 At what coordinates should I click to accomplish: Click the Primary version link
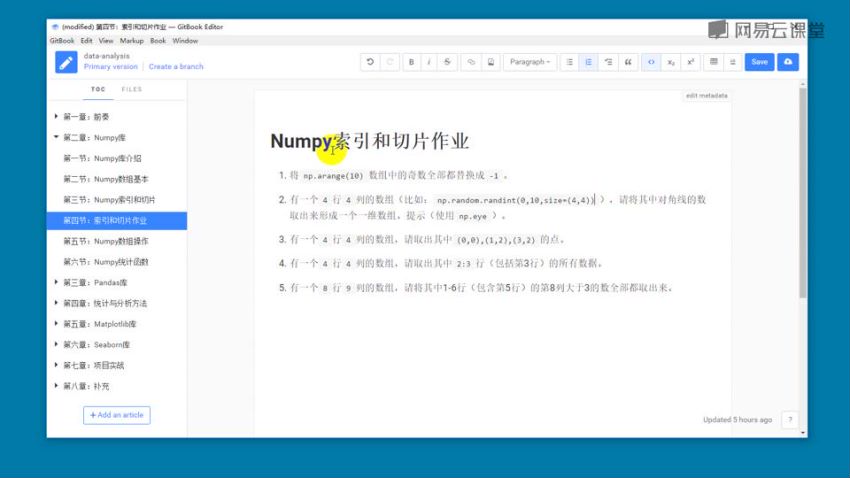(111, 67)
